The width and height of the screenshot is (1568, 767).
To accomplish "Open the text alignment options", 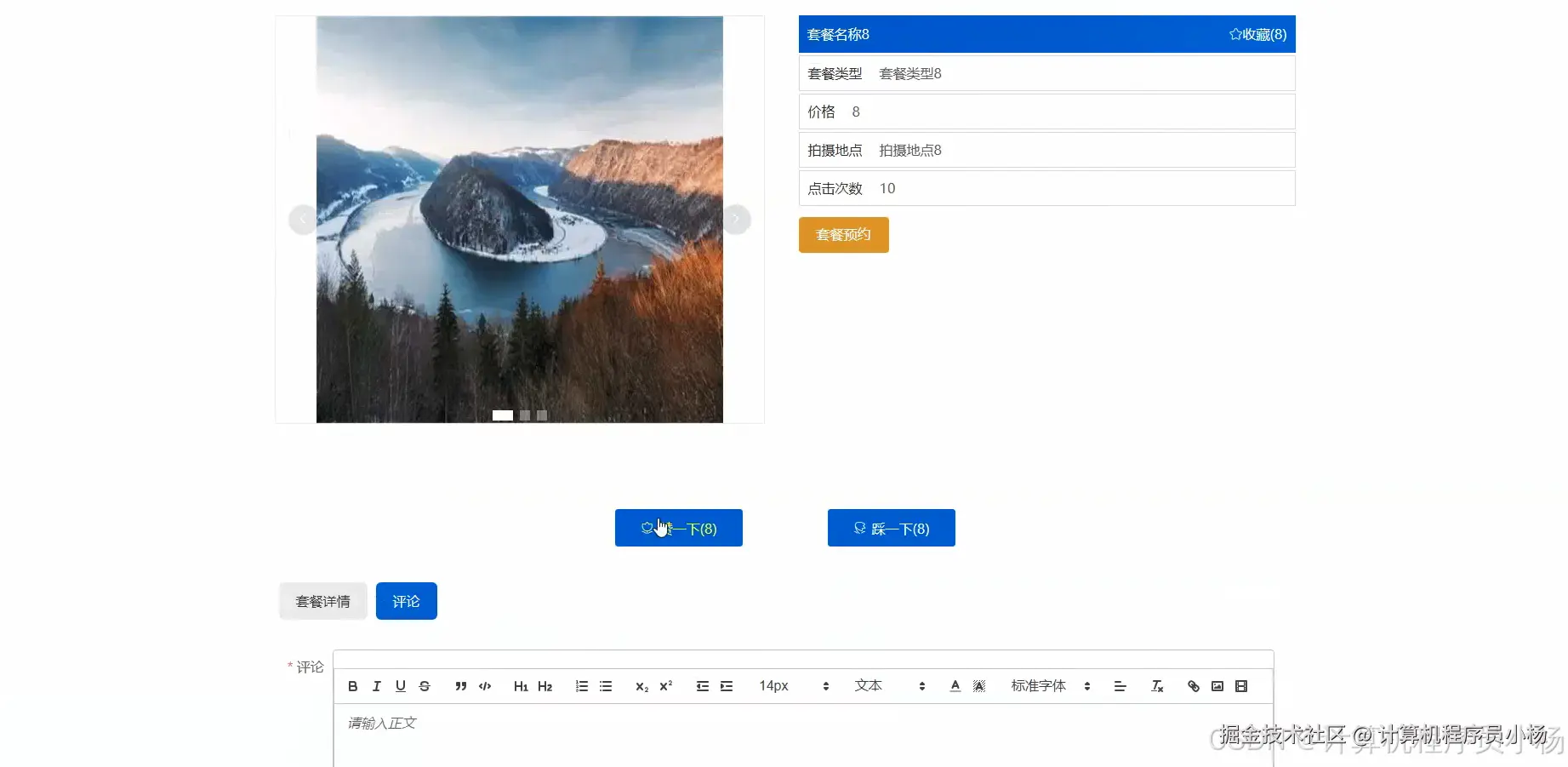I will click(1120, 686).
